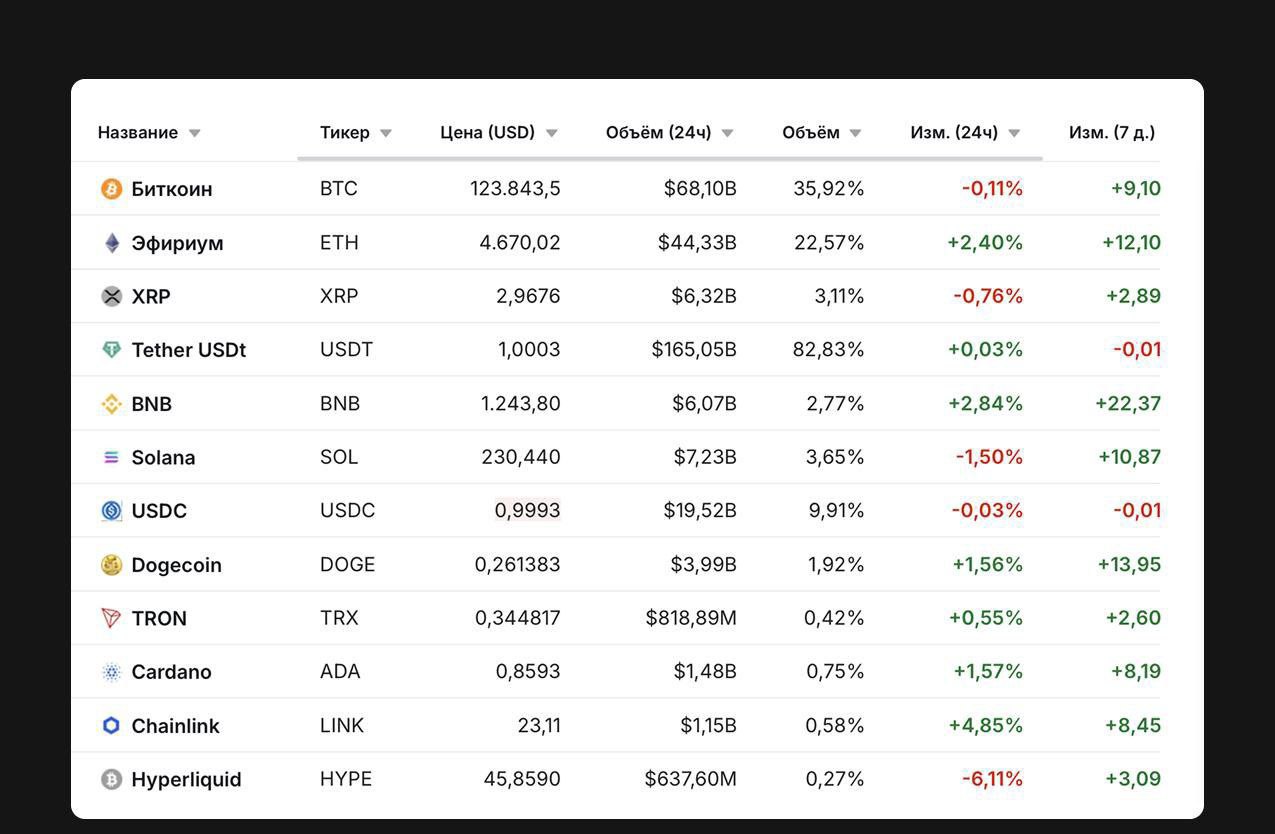This screenshot has width=1275, height=834.
Task: Open the Hyperliquid coin name link
Action: point(186,779)
